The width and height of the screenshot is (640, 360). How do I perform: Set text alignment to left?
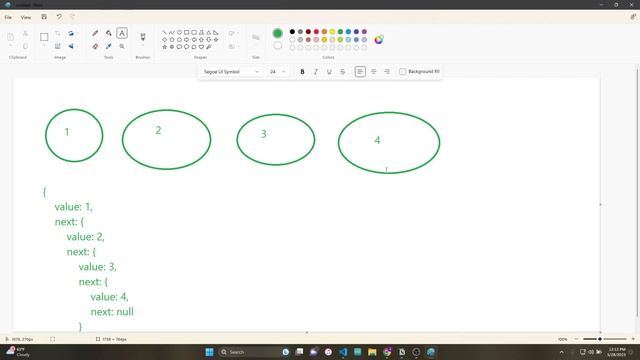(360, 72)
